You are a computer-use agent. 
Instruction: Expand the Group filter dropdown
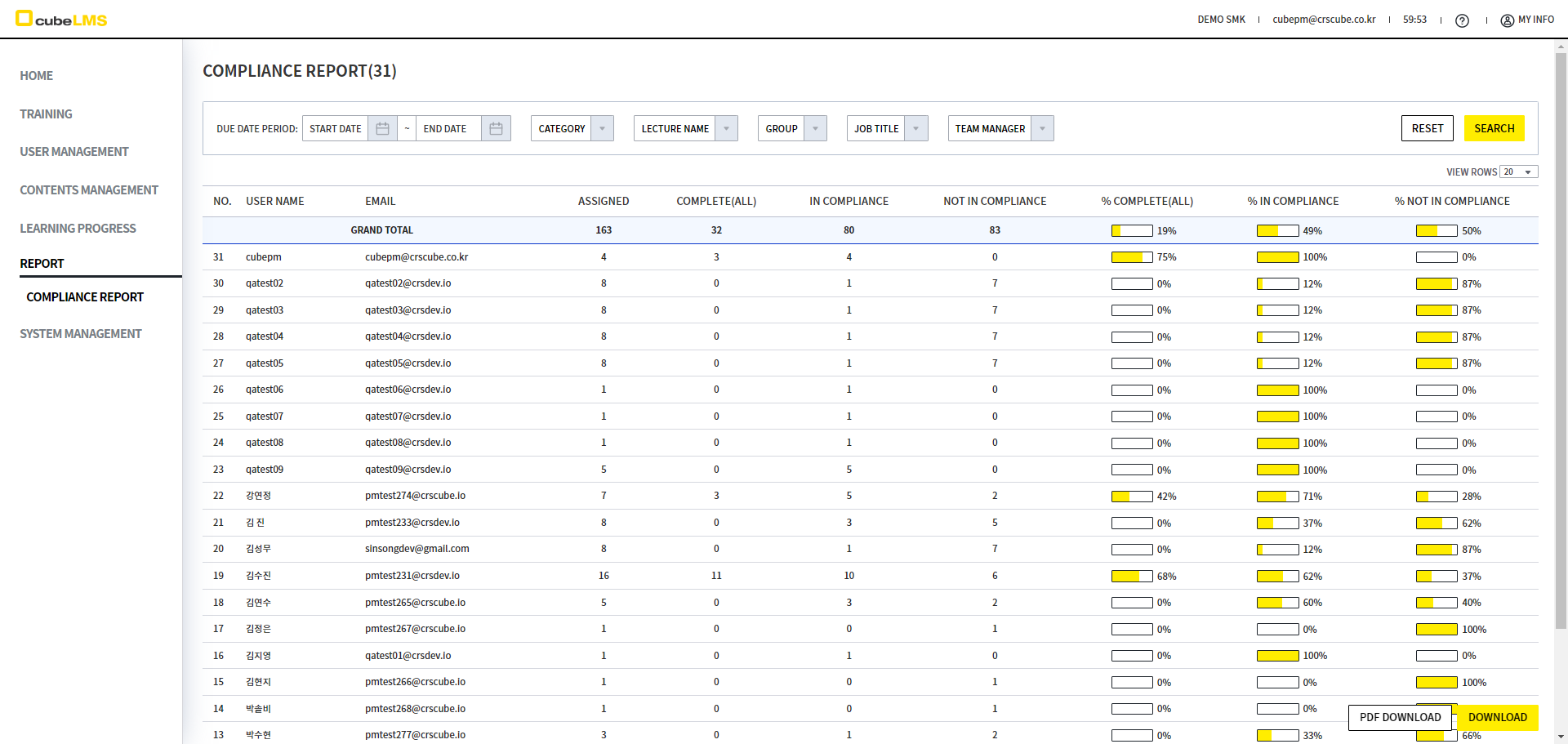[815, 129]
